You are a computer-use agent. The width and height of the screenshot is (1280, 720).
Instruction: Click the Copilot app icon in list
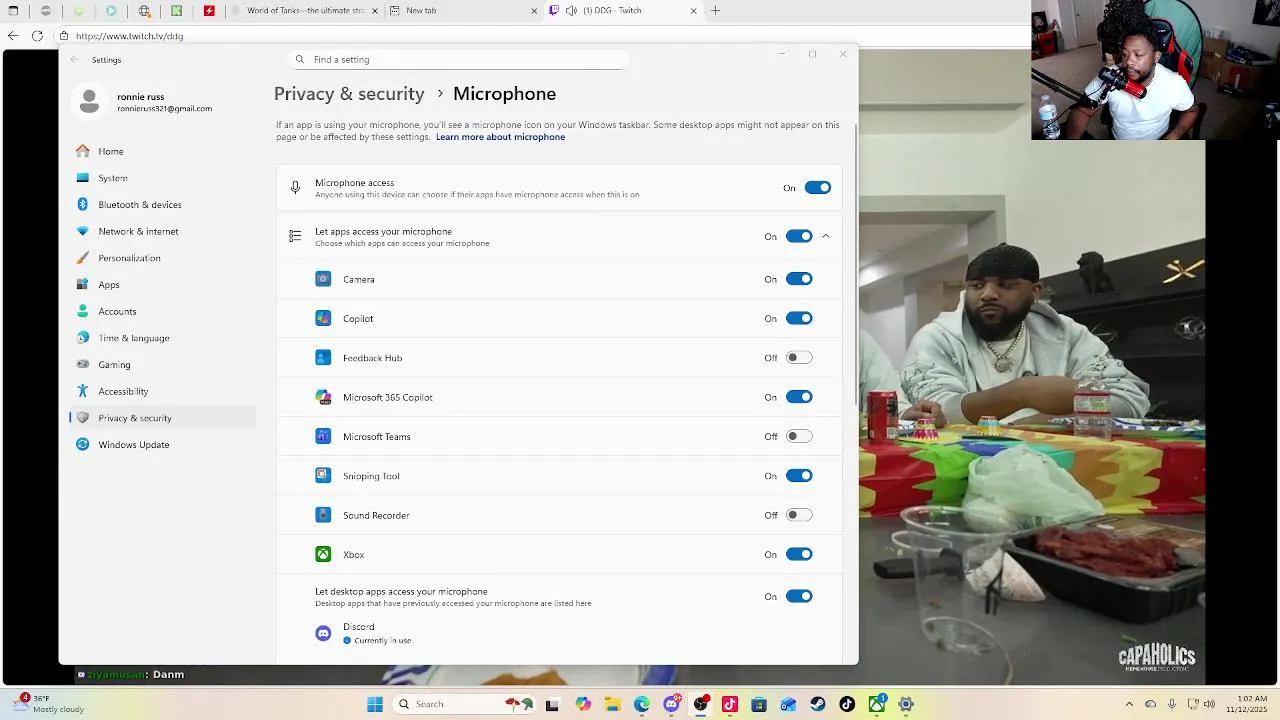tap(323, 318)
